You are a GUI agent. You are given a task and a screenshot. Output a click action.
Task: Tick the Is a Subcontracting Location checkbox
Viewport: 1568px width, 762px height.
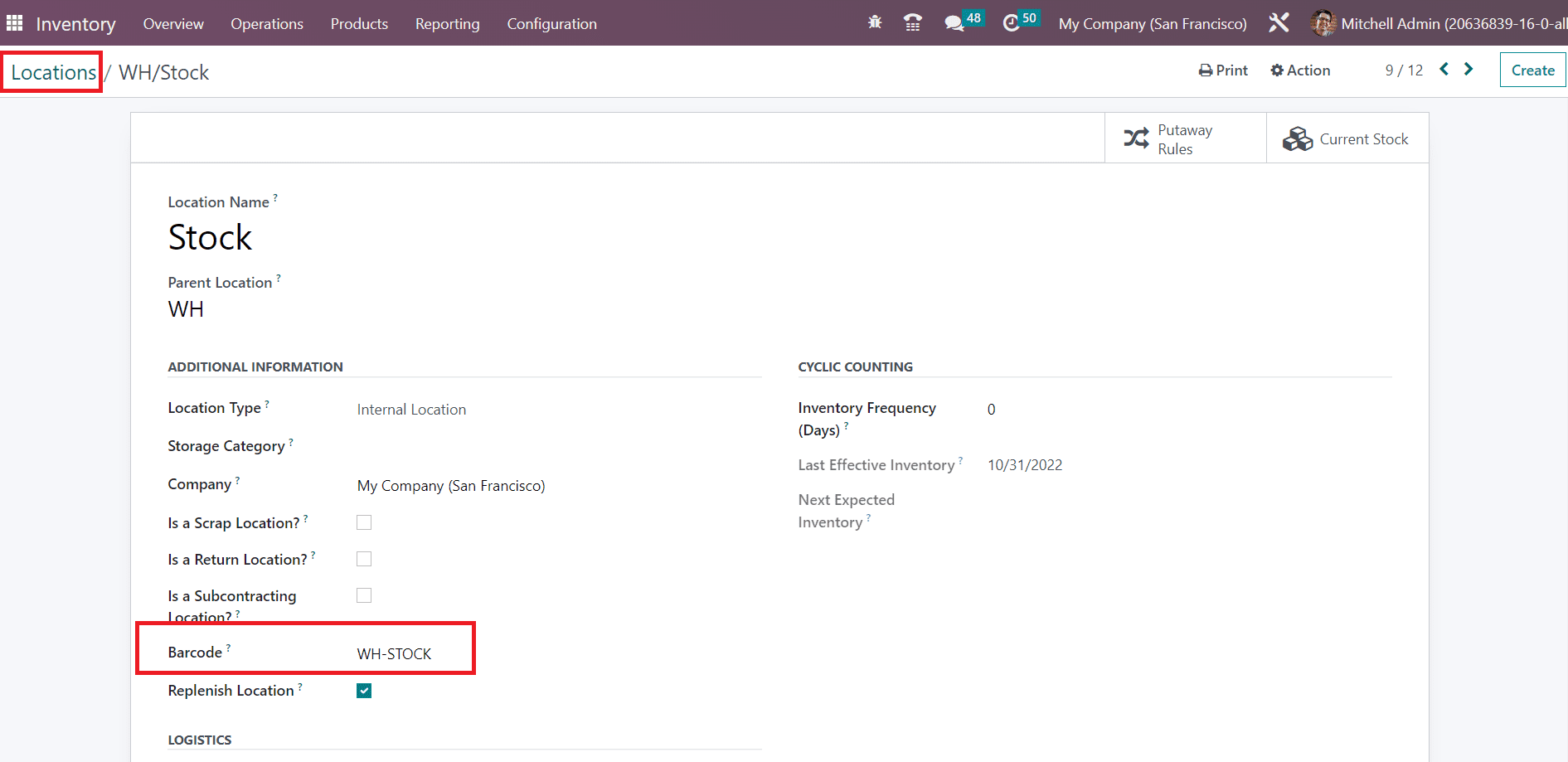tap(364, 595)
